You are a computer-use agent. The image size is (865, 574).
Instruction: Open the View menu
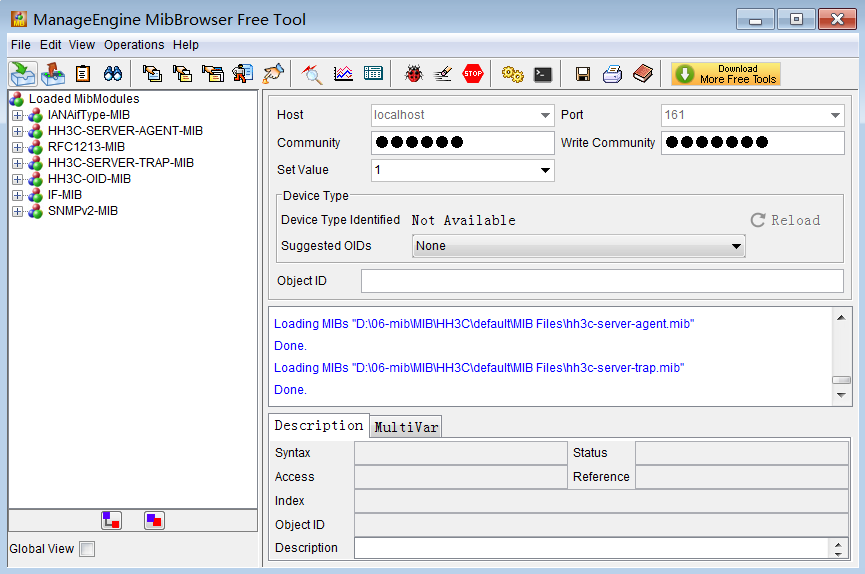pos(82,45)
